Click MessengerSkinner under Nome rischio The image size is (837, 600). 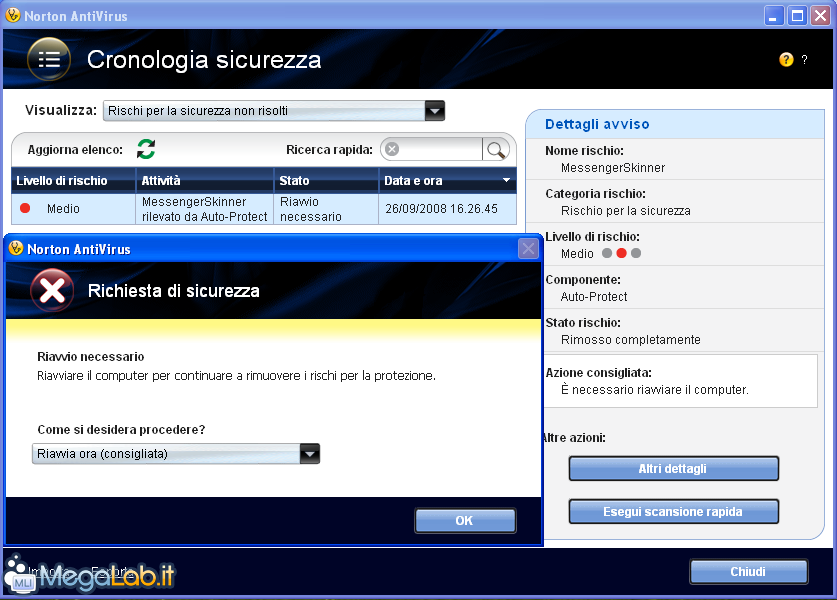pyautogui.click(x=613, y=168)
